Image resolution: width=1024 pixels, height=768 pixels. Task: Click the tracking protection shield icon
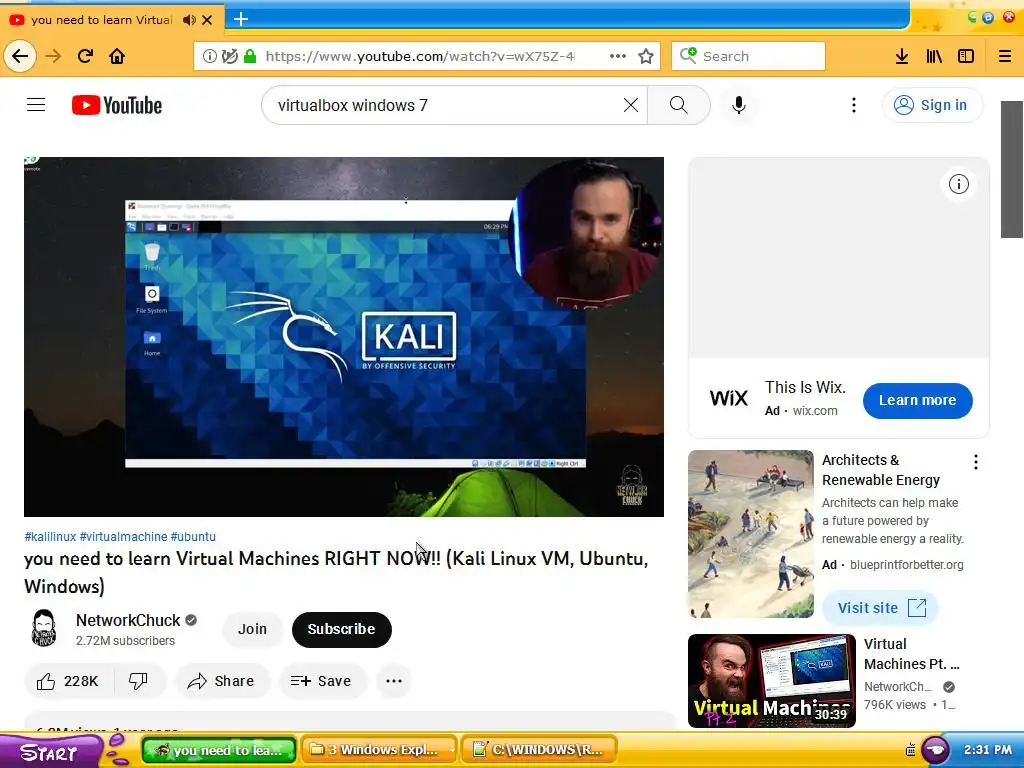229,56
